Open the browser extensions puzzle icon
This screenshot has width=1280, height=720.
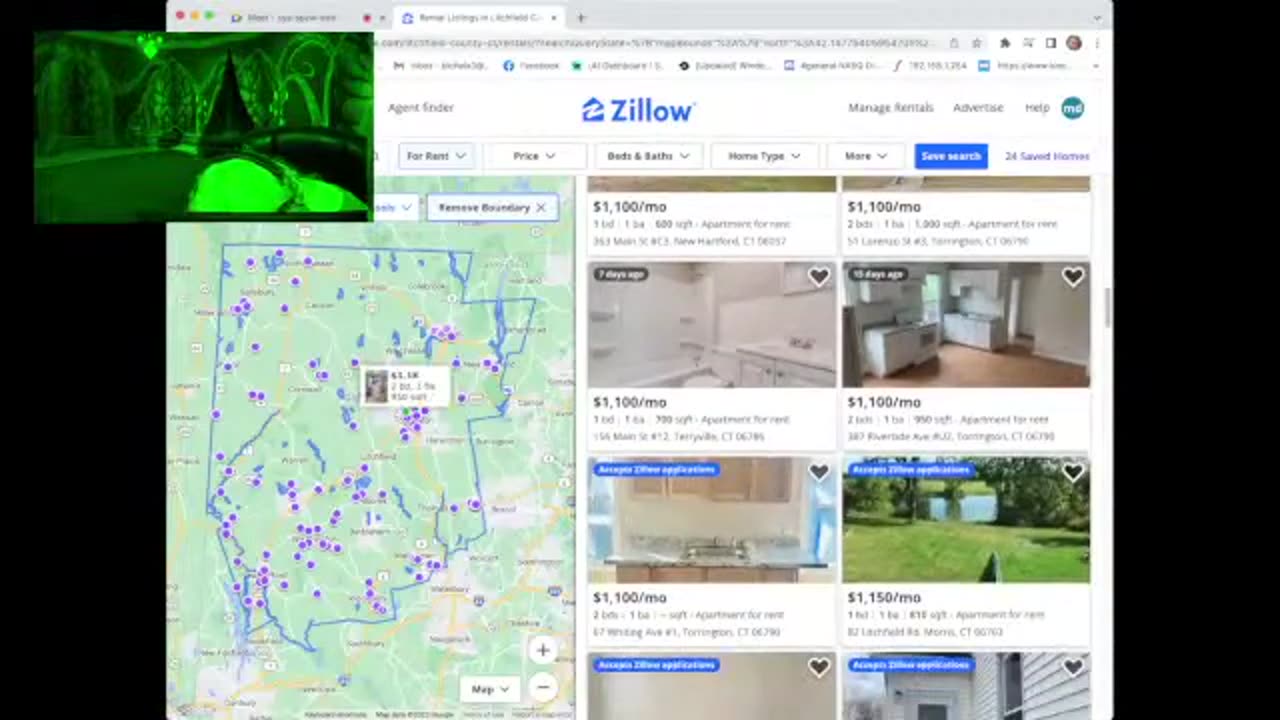click(1005, 43)
